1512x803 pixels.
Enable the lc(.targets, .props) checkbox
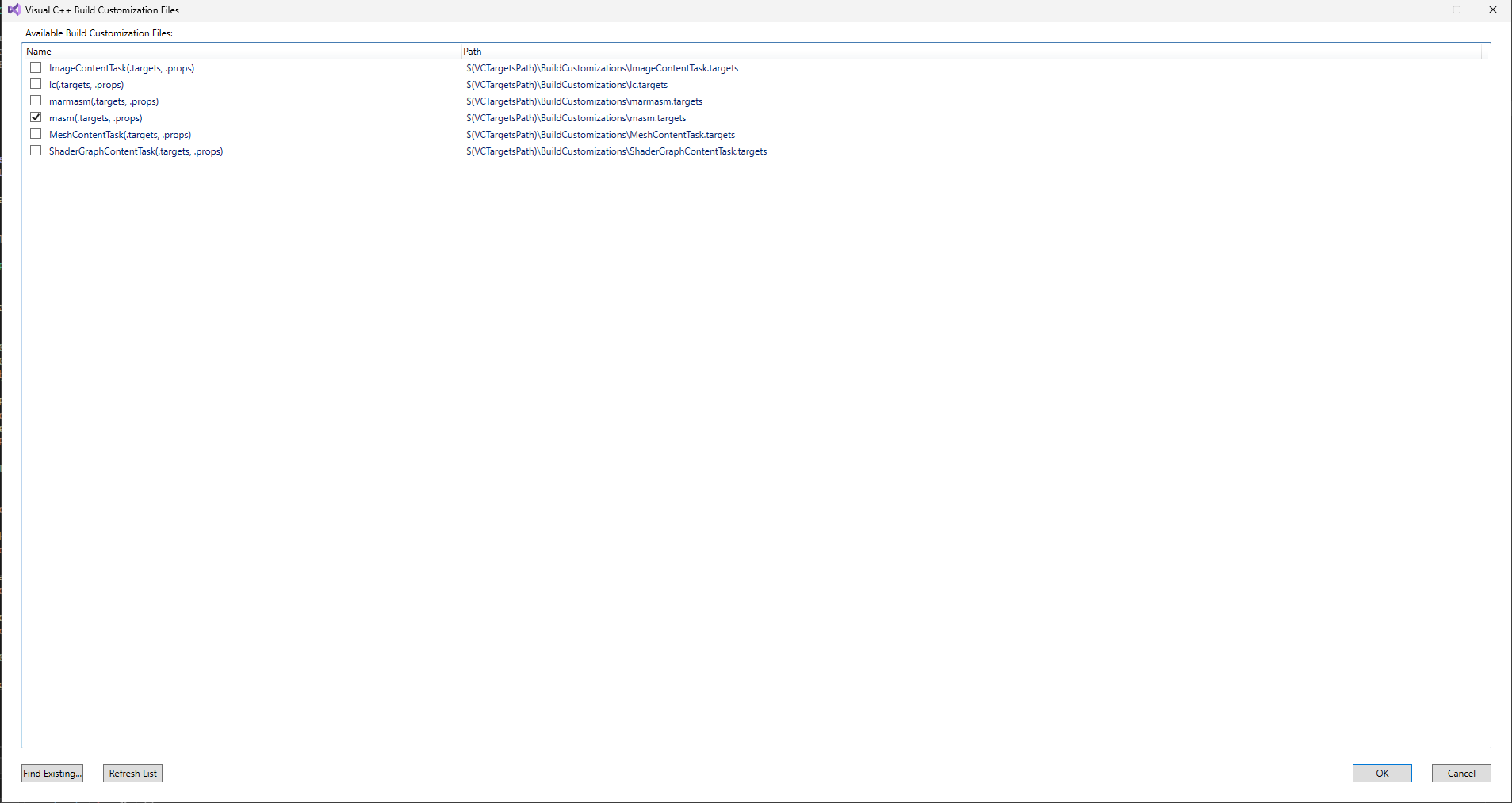coord(36,84)
